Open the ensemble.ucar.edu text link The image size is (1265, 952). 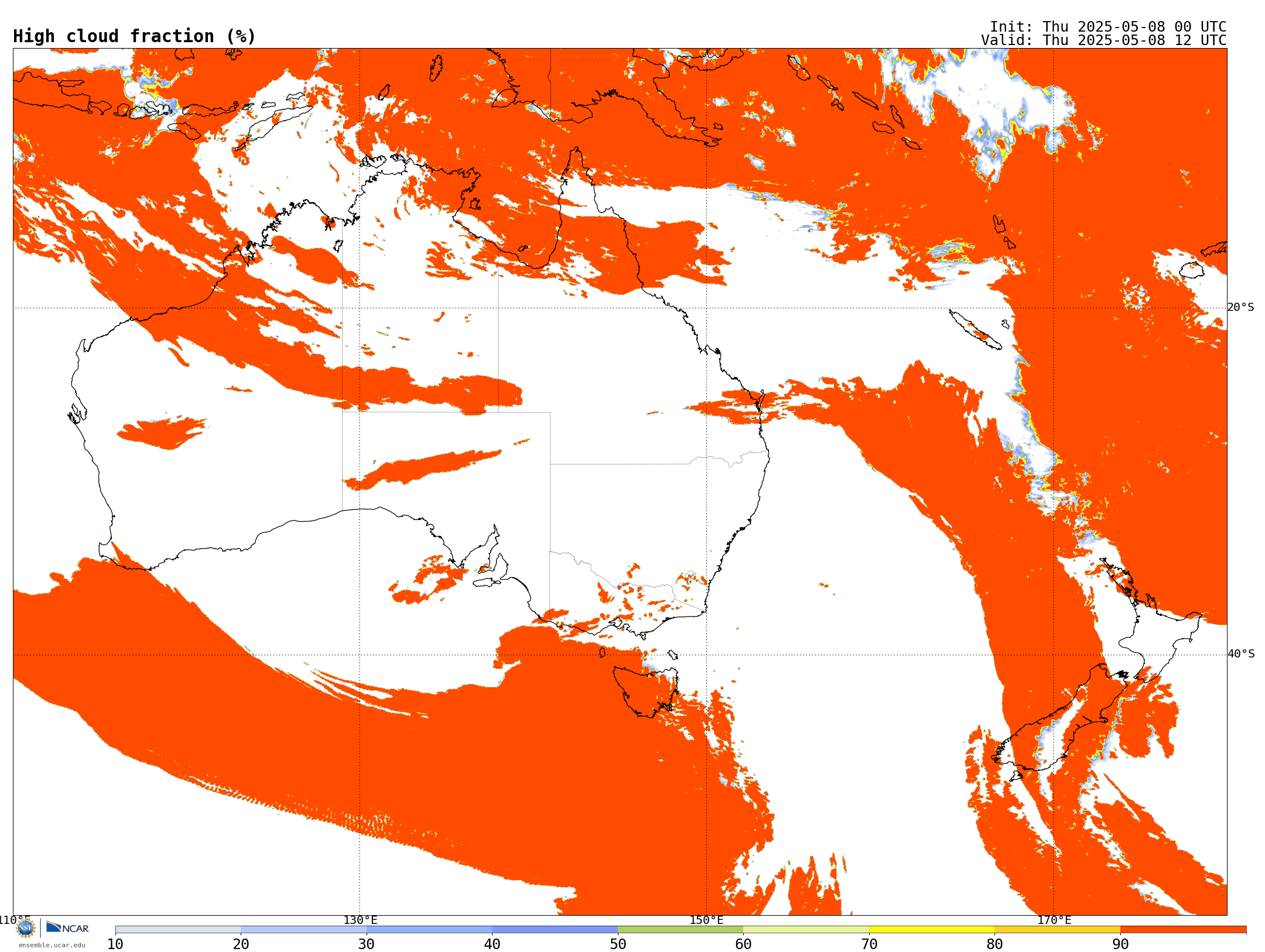coord(52,945)
